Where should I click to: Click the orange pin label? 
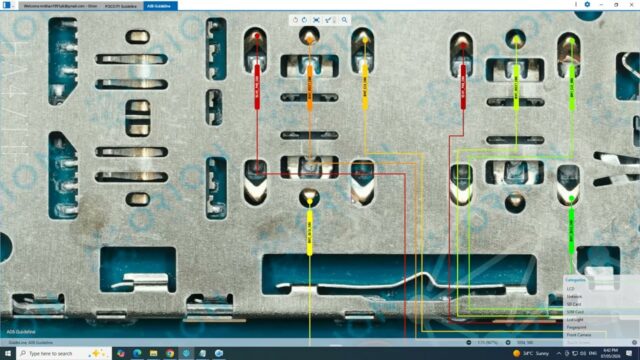[x=310, y=87]
